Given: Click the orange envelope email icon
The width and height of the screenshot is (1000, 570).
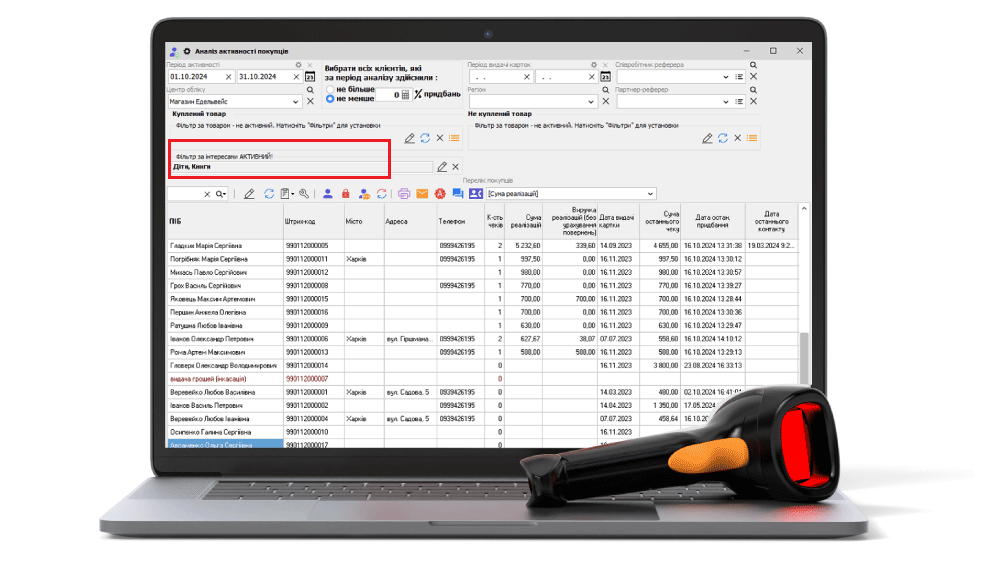Looking at the screenshot, I should 422,194.
